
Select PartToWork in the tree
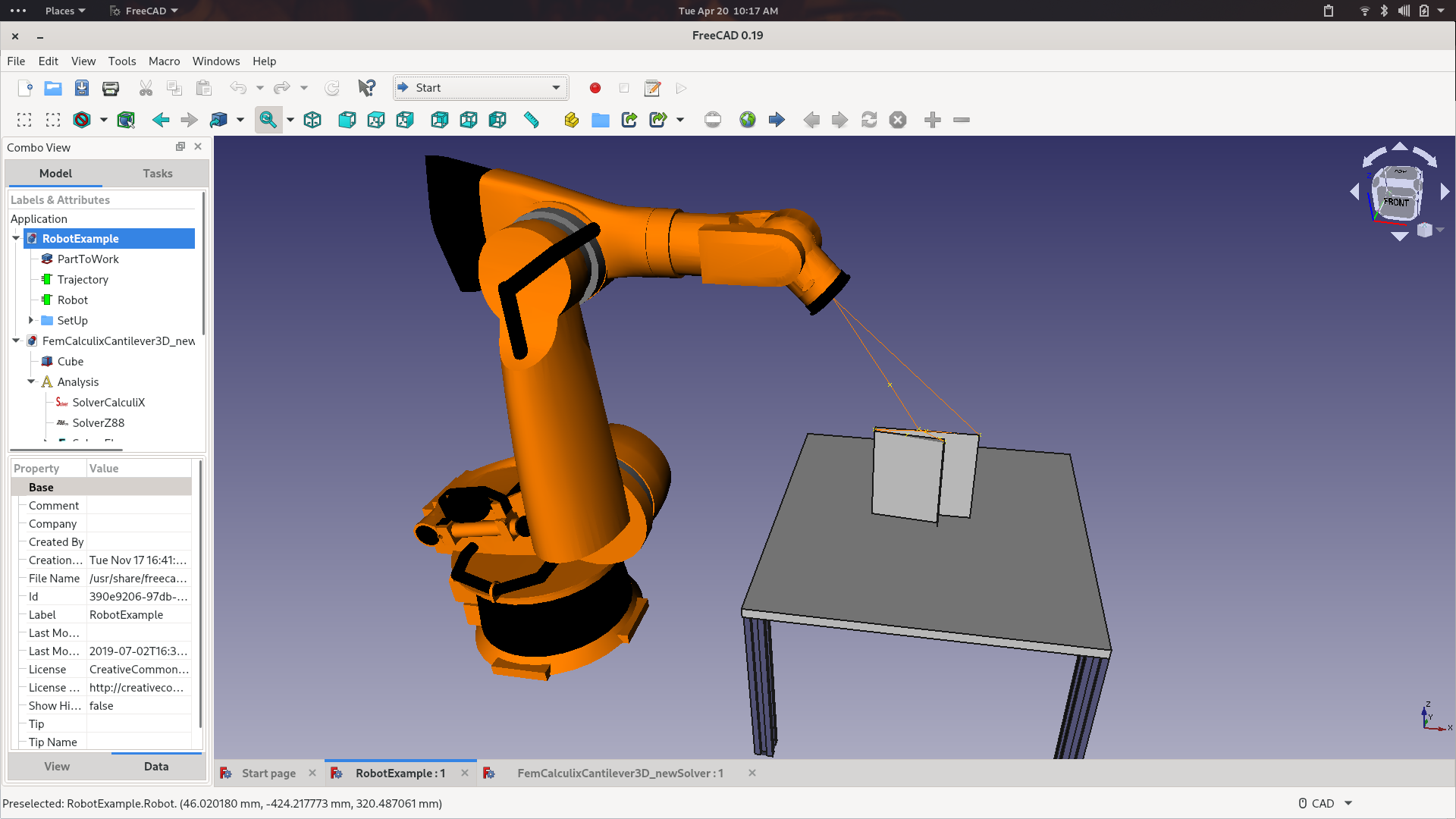pyautogui.click(x=88, y=259)
